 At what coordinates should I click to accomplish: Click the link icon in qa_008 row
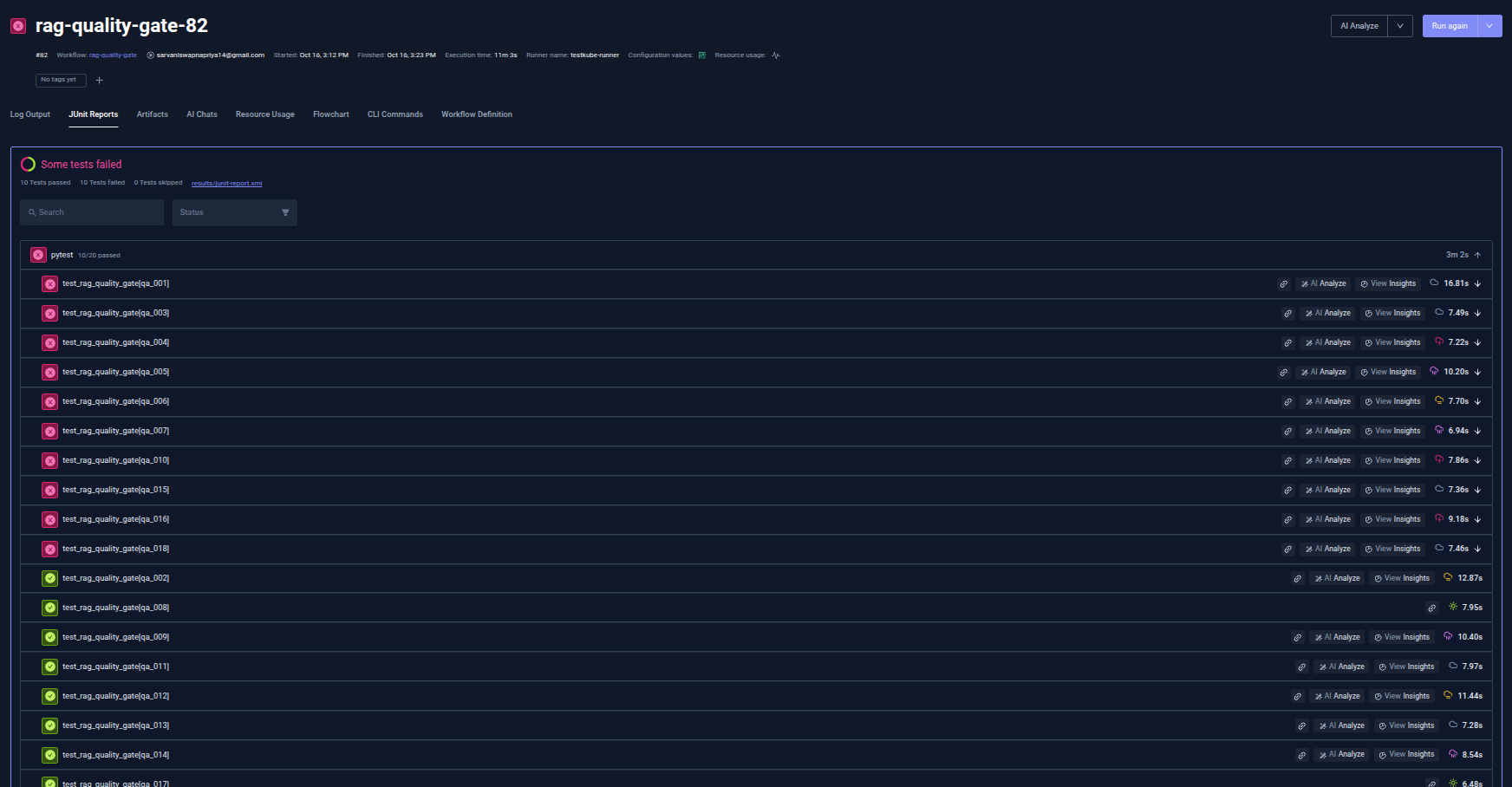[x=1431, y=608]
